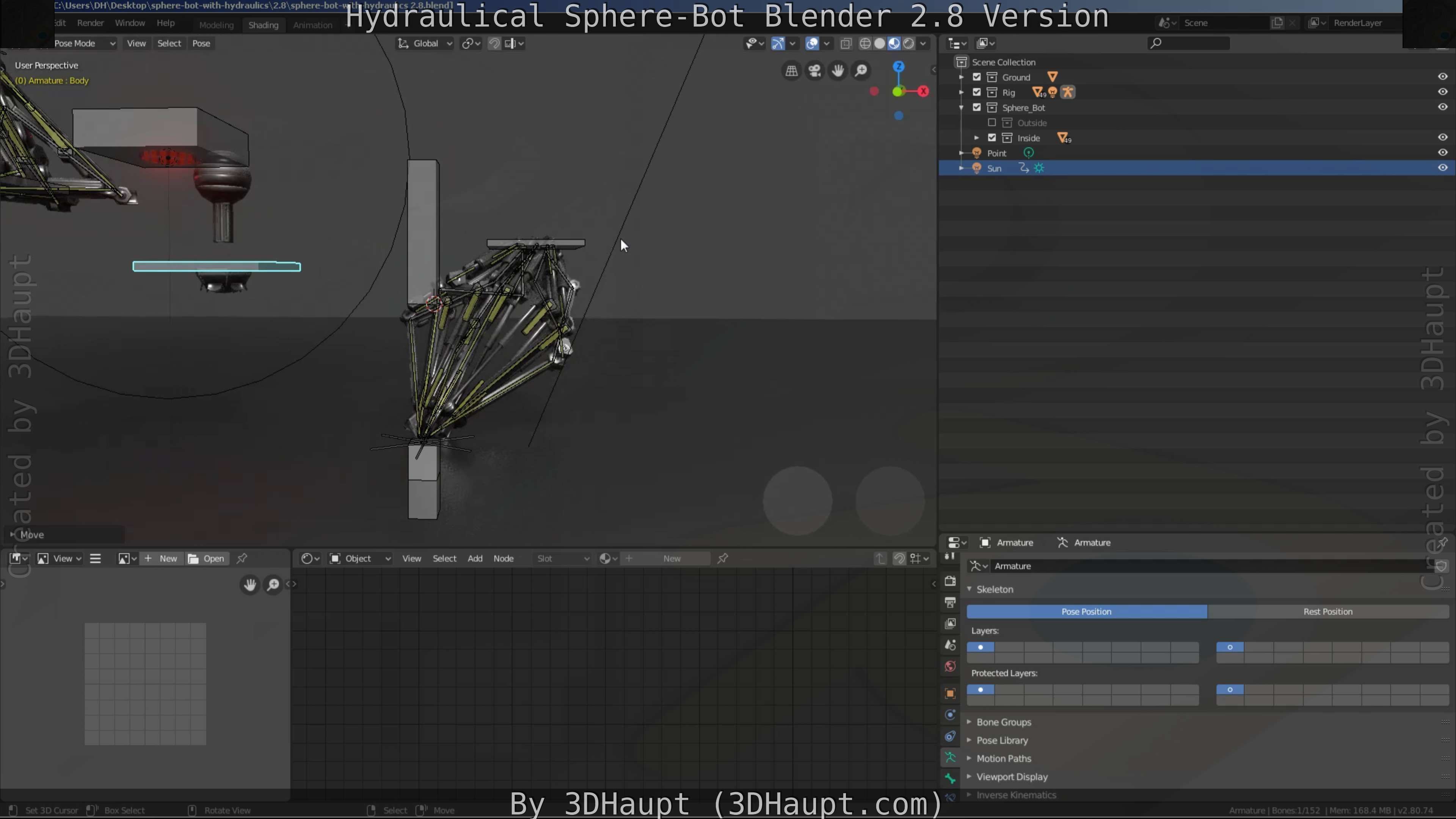
Task: Toggle perspective/orthographic grid view icon
Action: [x=791, y=71]
